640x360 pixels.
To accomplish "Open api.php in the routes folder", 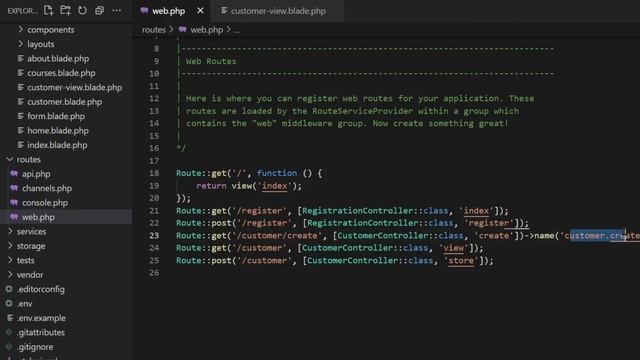I will [x=36, y=174].
